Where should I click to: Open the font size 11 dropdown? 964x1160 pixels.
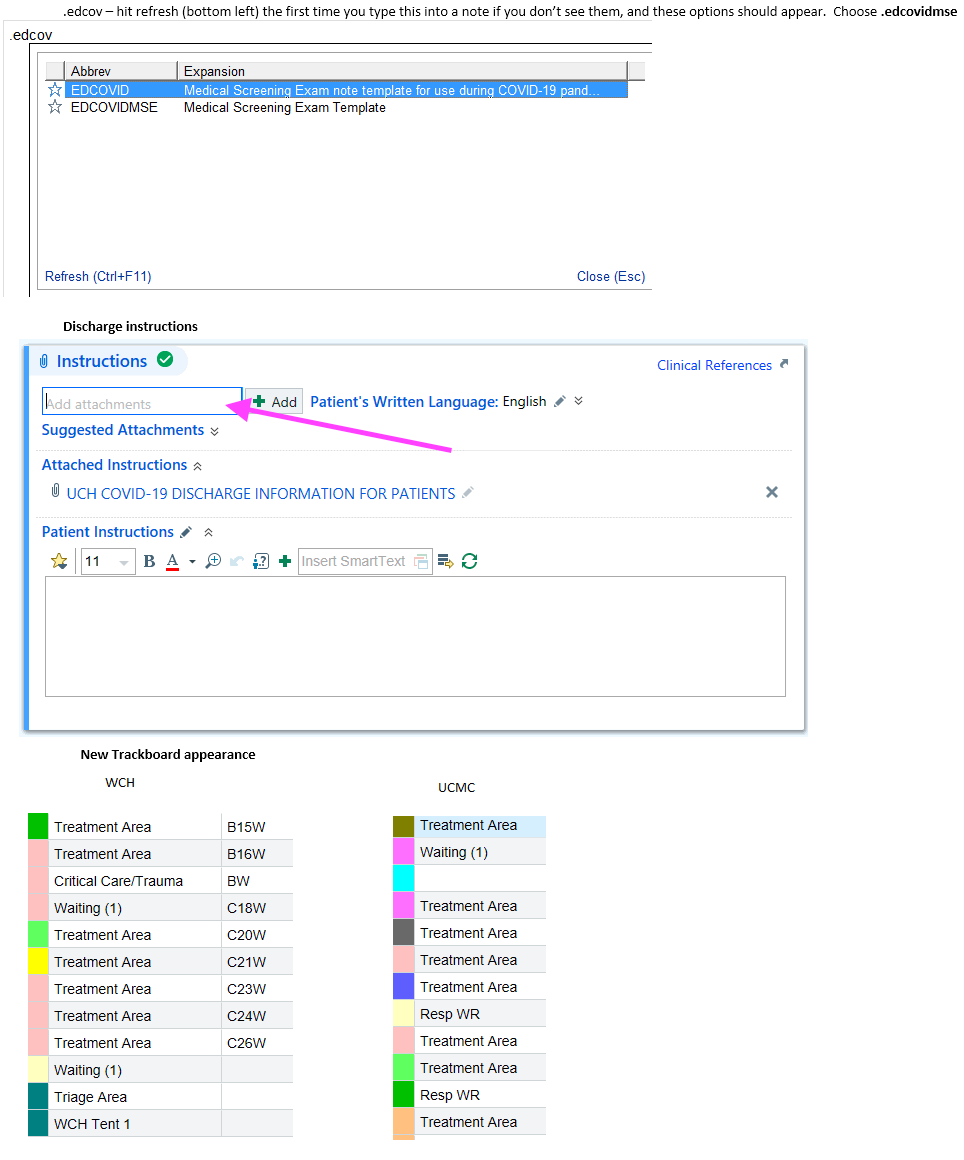(x=124, y=562)
